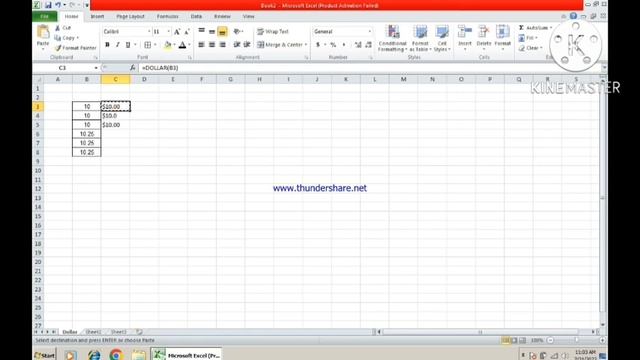640x360 pixels.
Task: Apply the red Font Color
Action: [x=182, y=45]
